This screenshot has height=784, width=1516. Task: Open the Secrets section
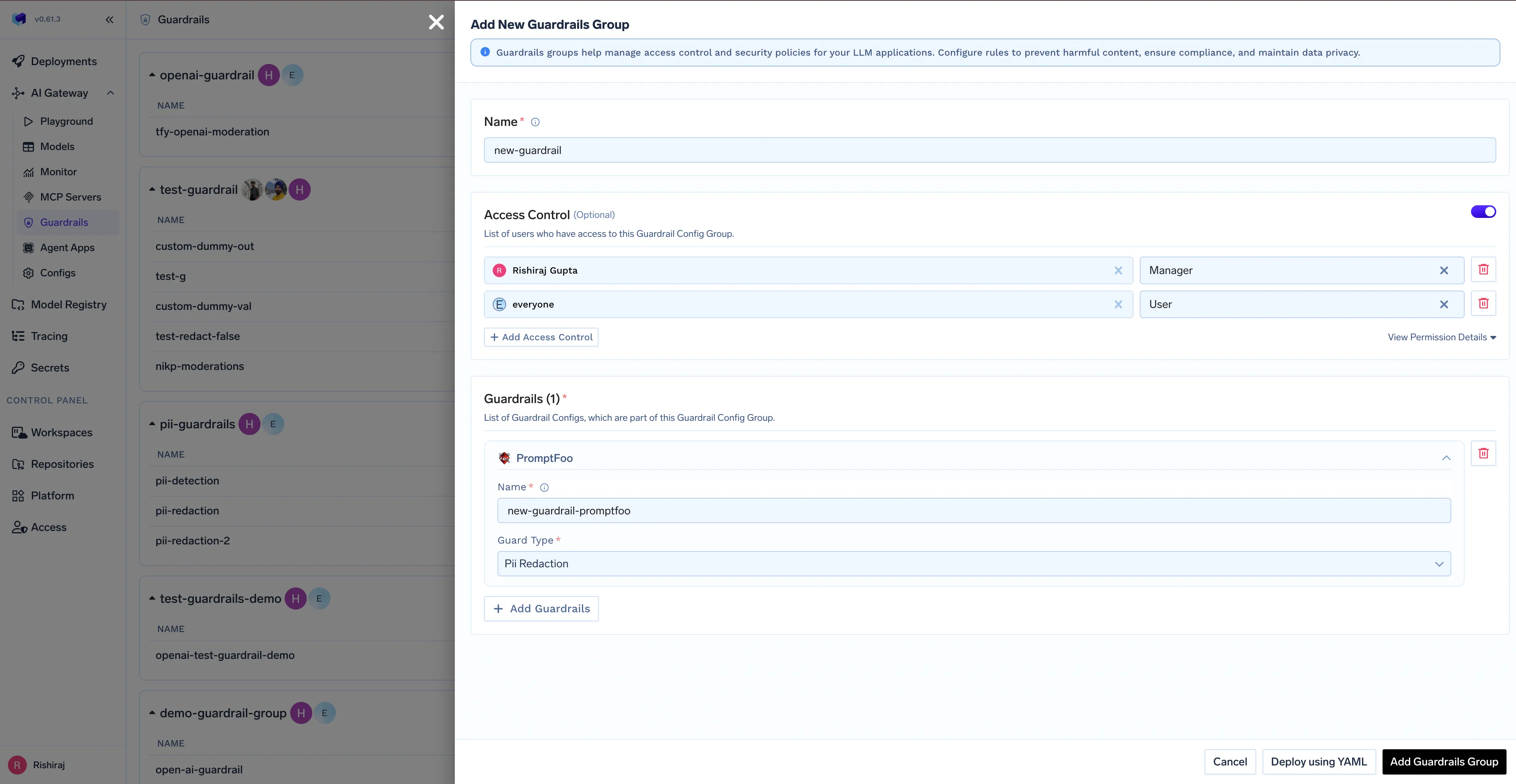[x=49, y=367]
